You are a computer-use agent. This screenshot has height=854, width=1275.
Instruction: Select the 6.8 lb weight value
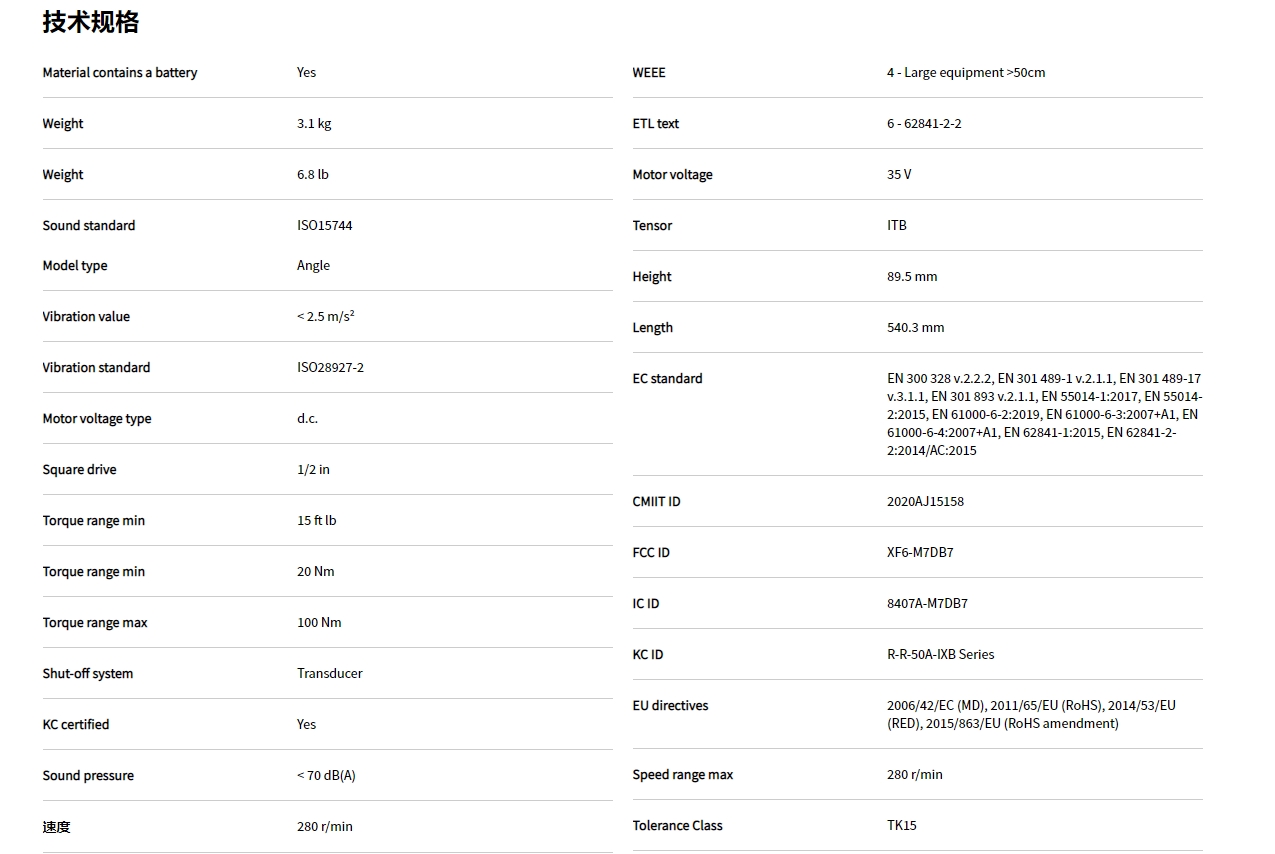313,175
